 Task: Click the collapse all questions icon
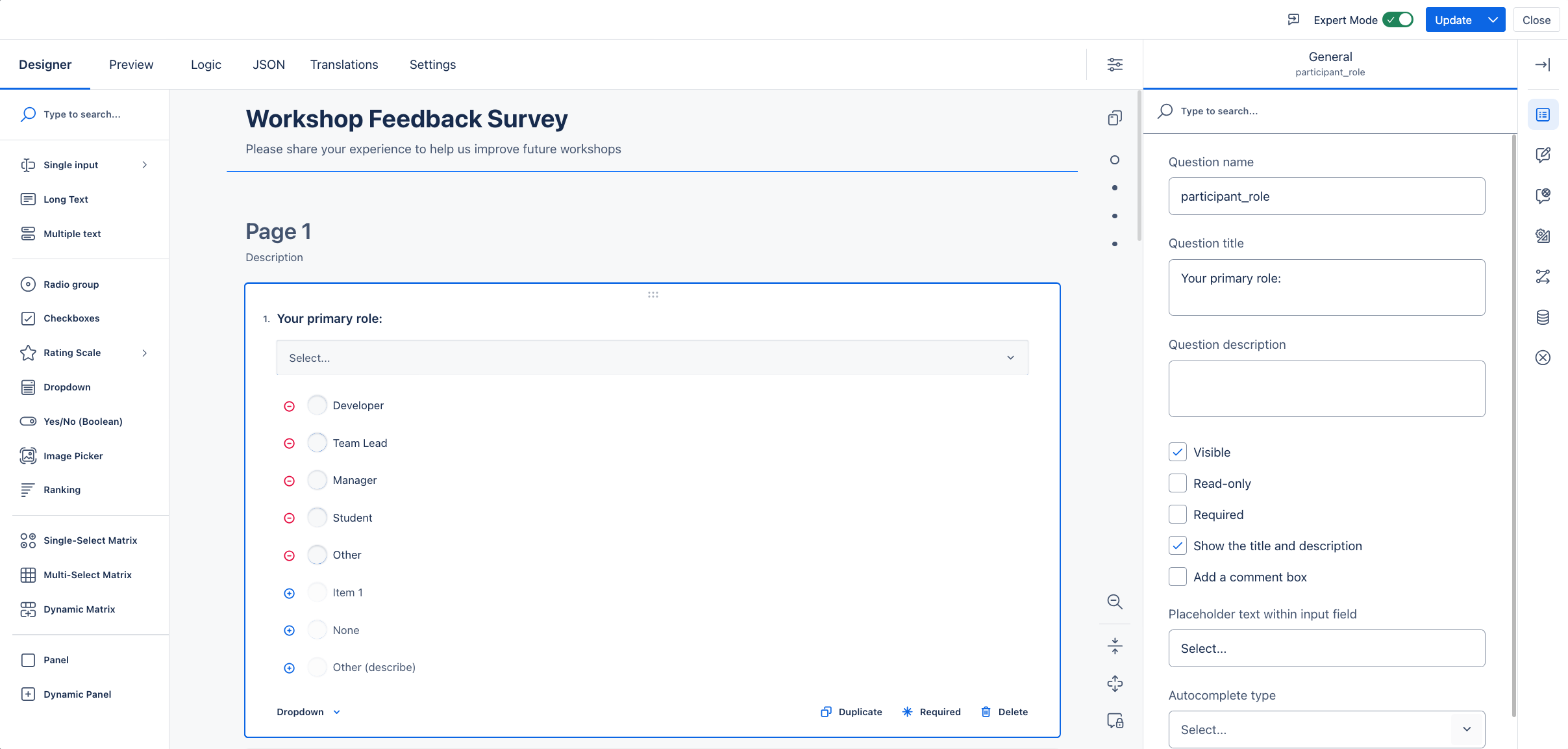[1114, 646]
